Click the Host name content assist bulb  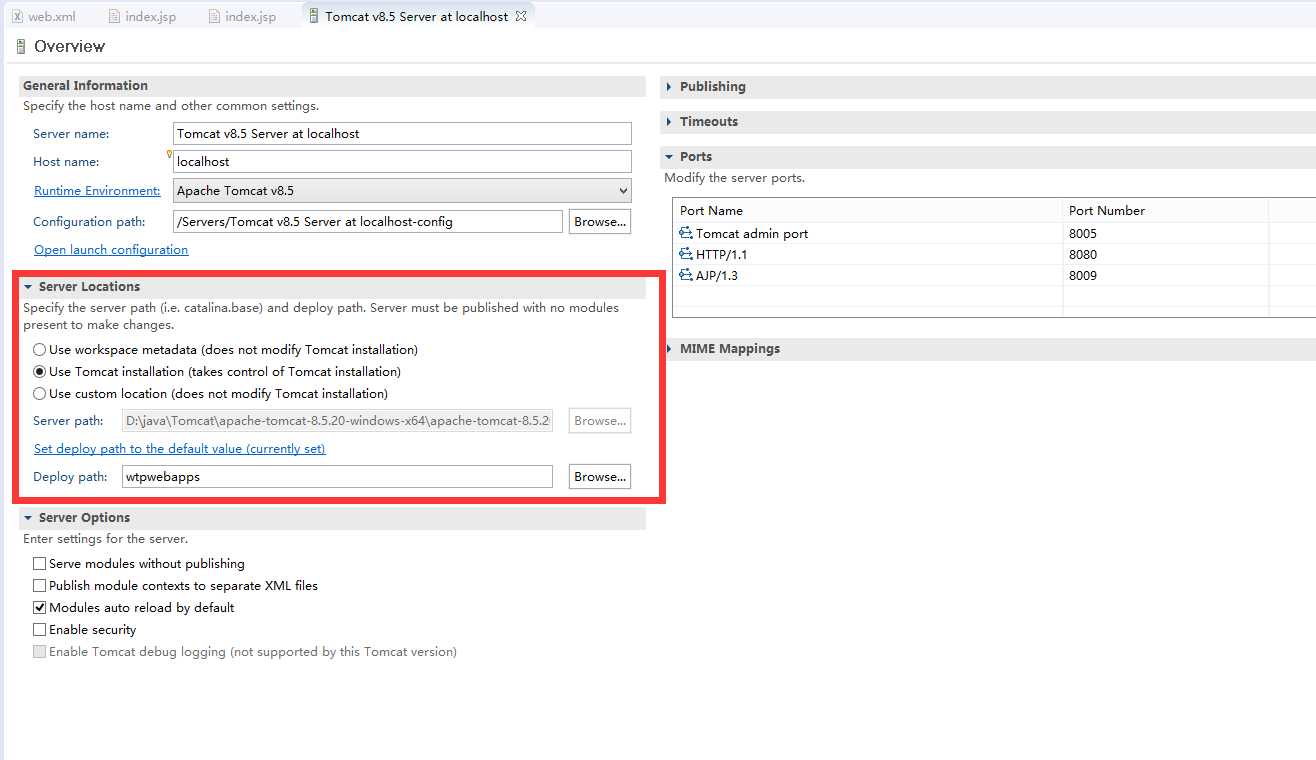click(x=170, y=154)
